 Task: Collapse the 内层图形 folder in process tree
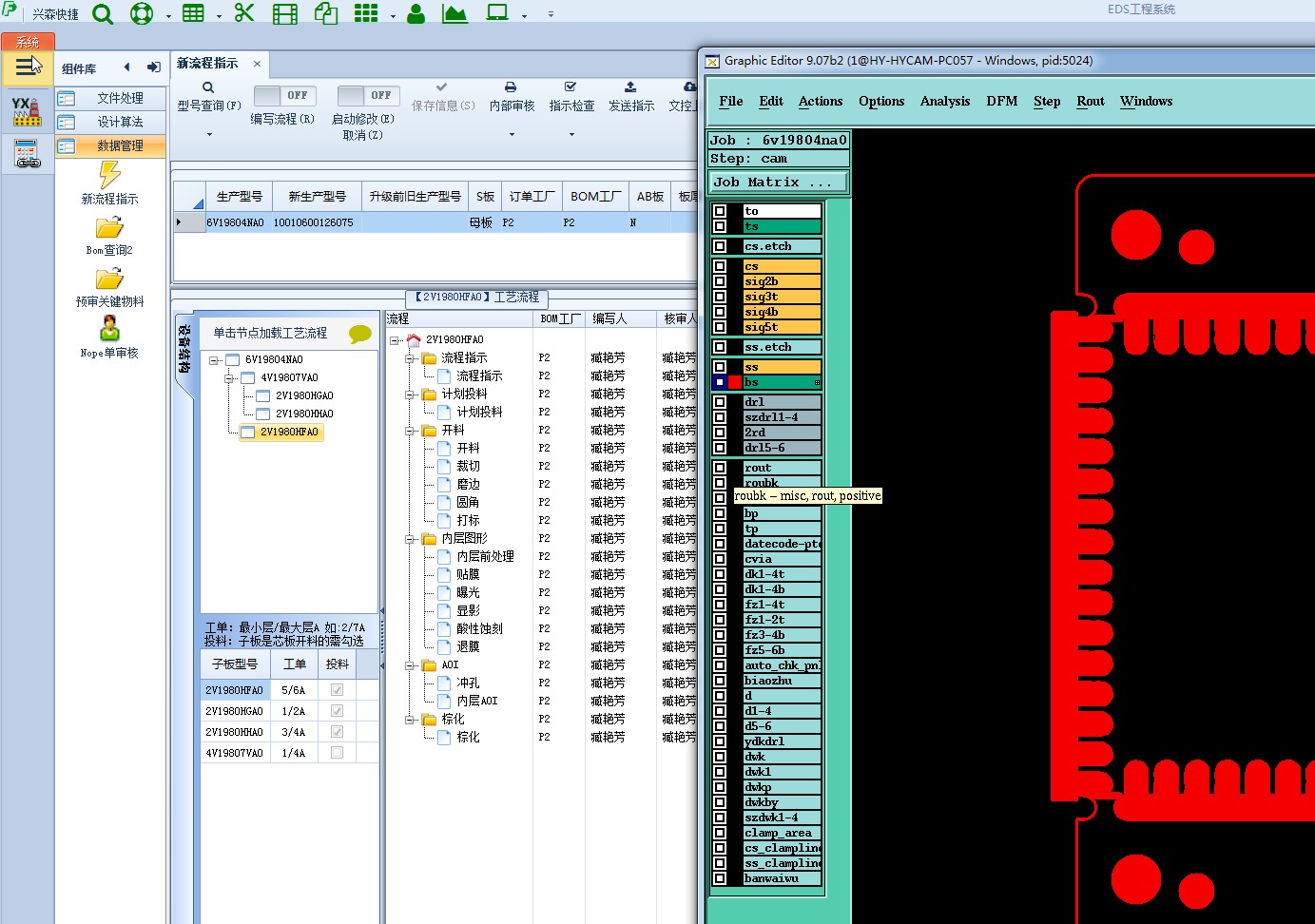tap(411, 539)
